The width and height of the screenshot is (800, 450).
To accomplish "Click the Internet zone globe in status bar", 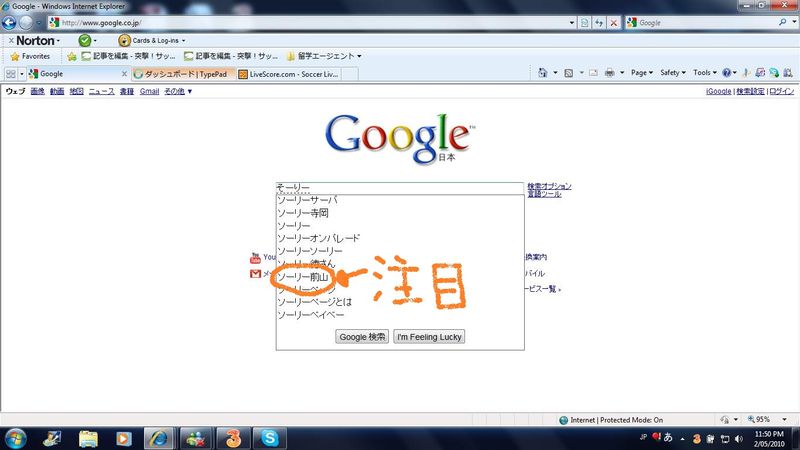I will coord(563,420).
